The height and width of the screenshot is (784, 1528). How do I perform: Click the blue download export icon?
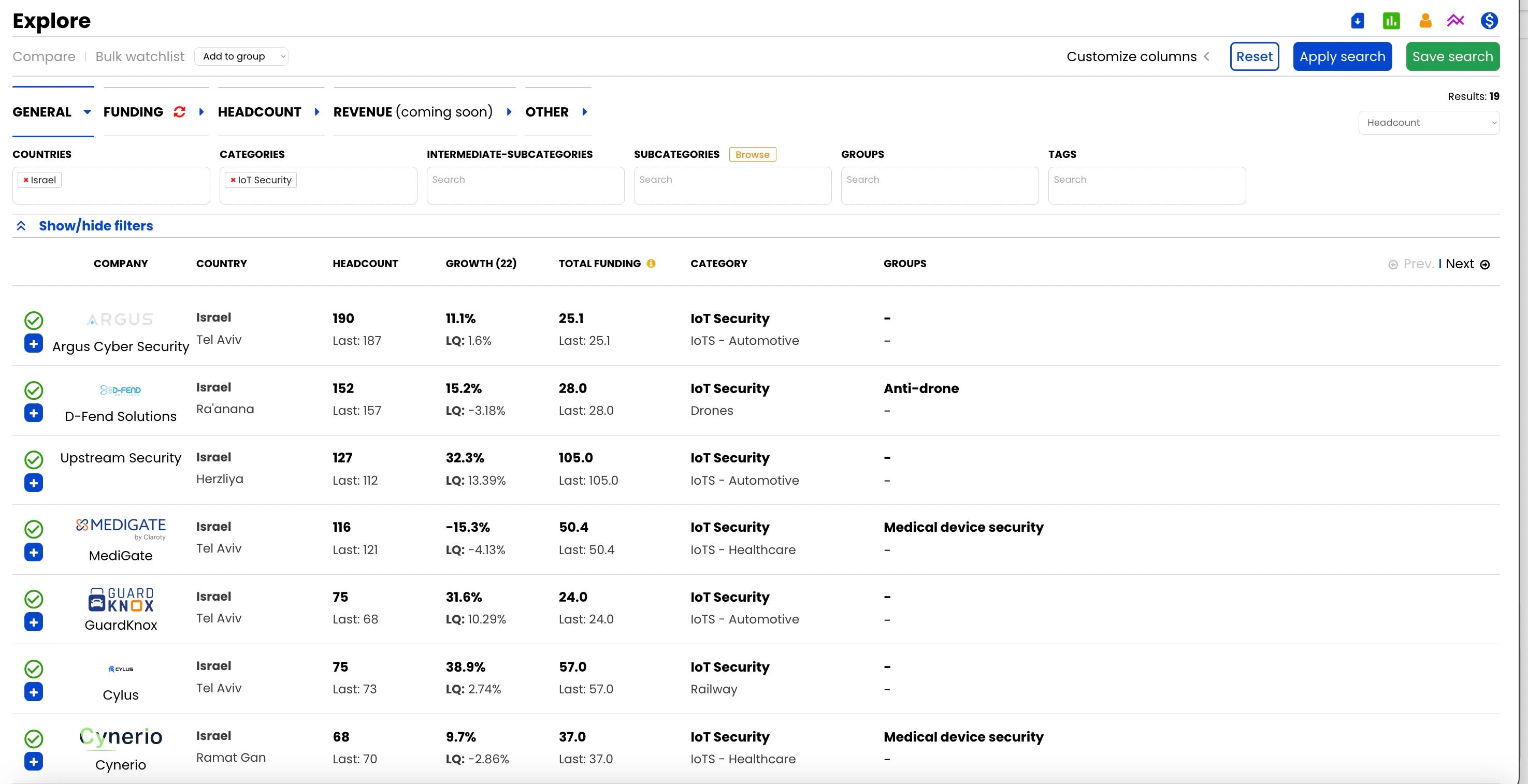1358,20
